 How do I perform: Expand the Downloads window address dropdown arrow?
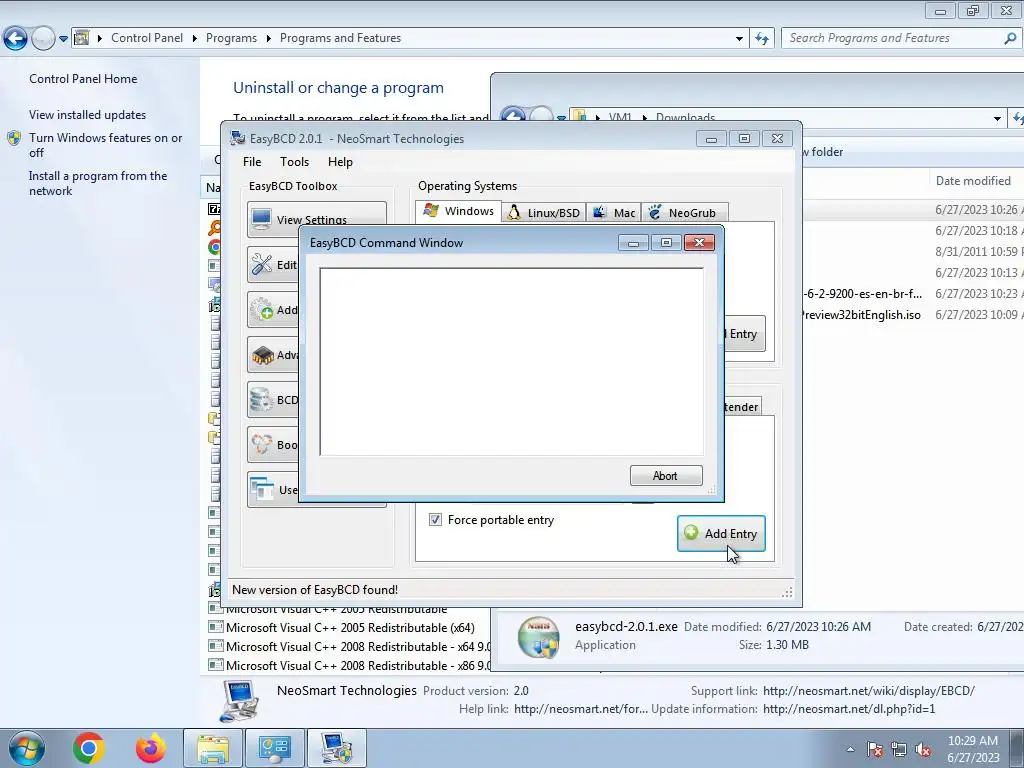(997, 118)
